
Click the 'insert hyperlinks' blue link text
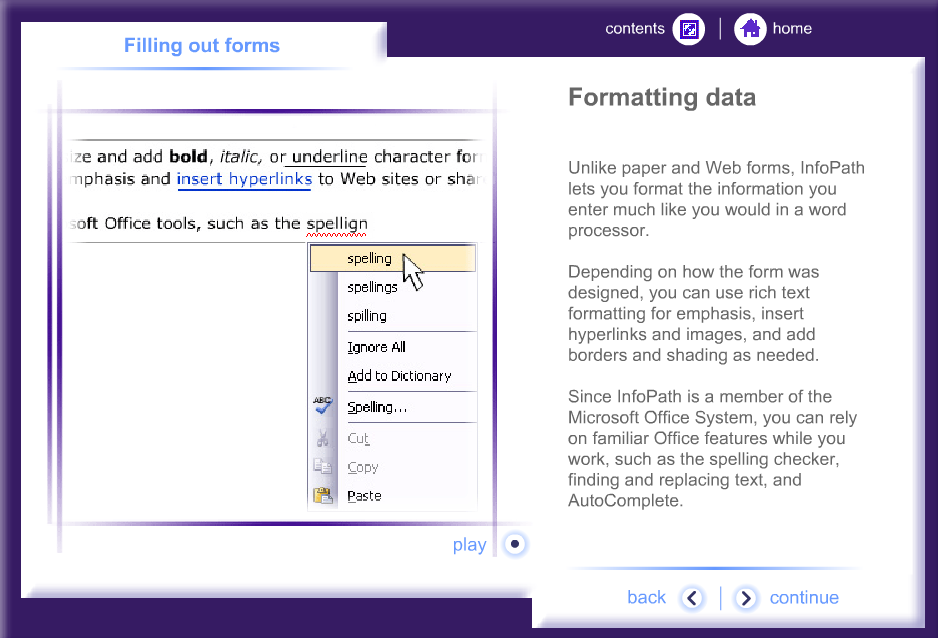tap(244, 179)
